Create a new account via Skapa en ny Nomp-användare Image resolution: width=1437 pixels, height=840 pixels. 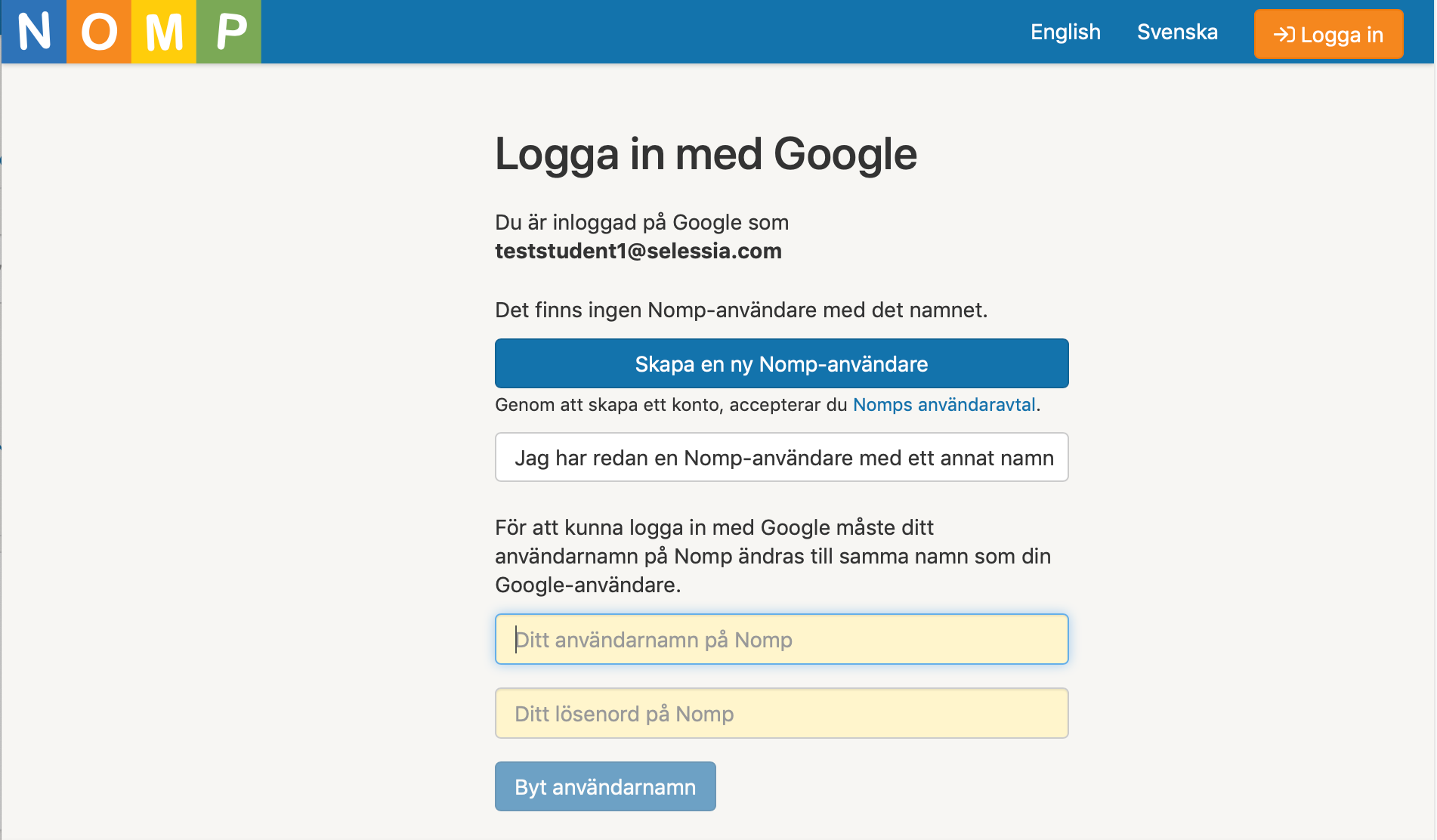coord(781,363)
